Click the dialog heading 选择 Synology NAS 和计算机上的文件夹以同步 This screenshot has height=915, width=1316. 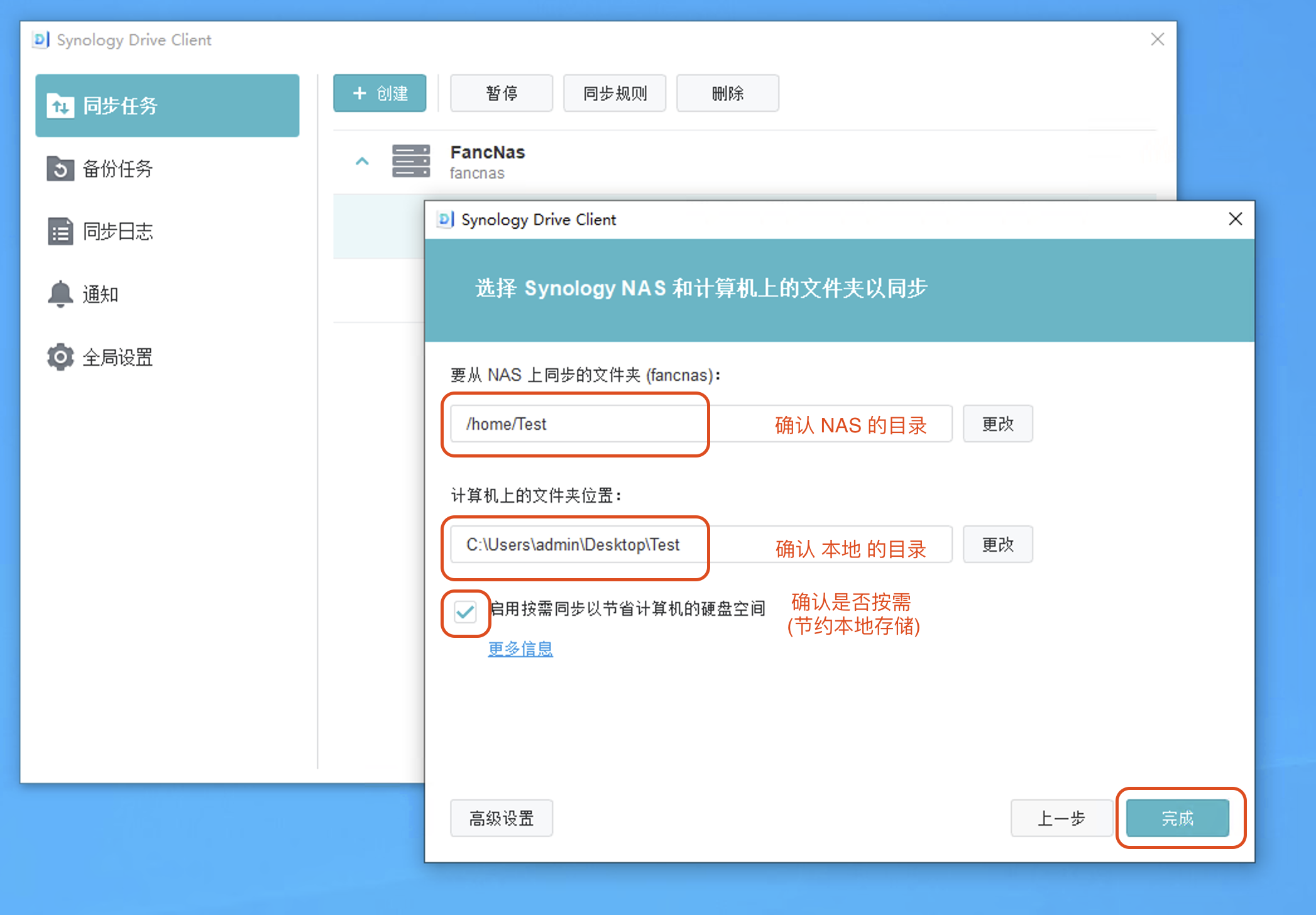click(701, 288)
